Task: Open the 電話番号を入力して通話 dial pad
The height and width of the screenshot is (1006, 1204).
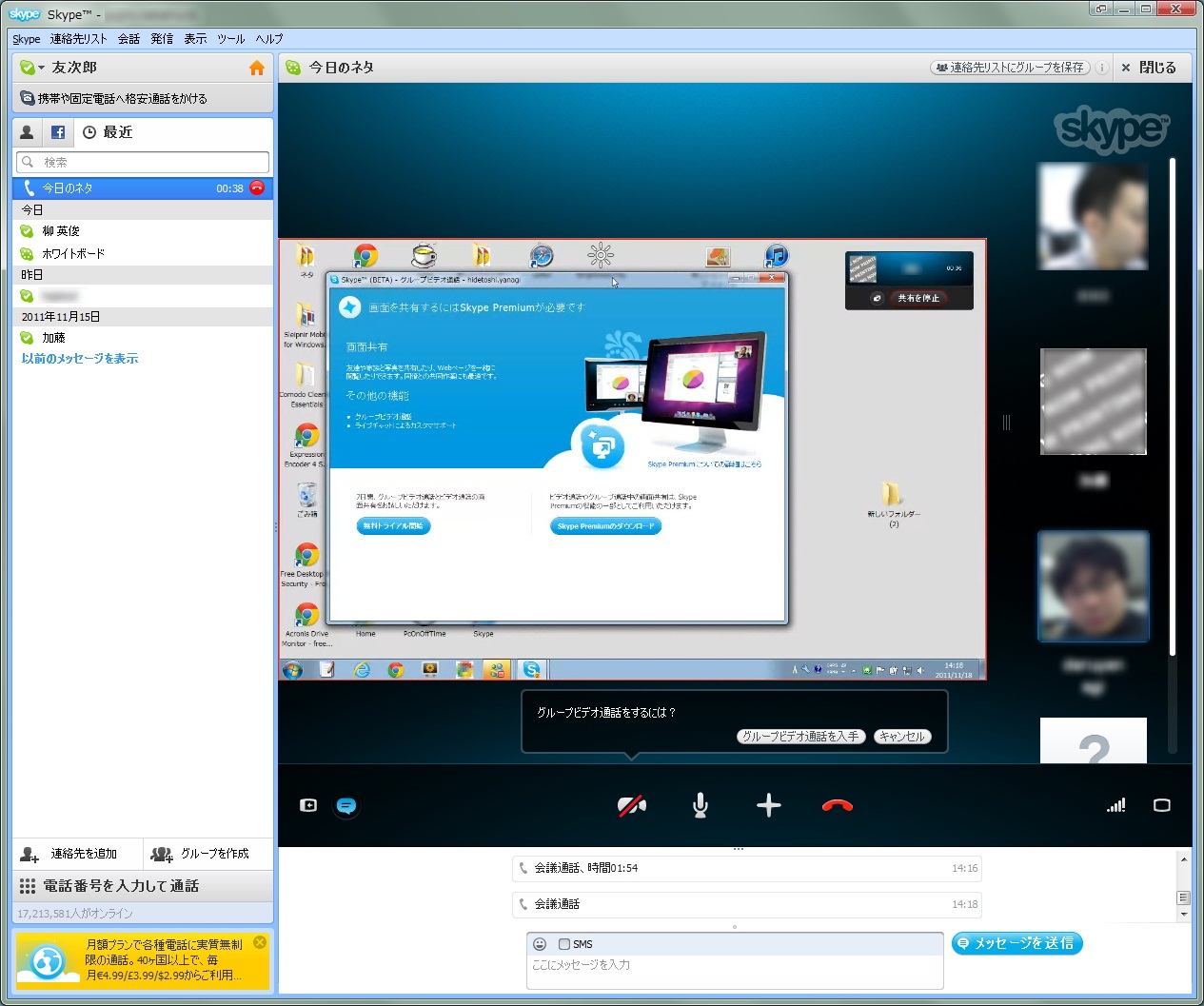Action: (x=143, y=886)
